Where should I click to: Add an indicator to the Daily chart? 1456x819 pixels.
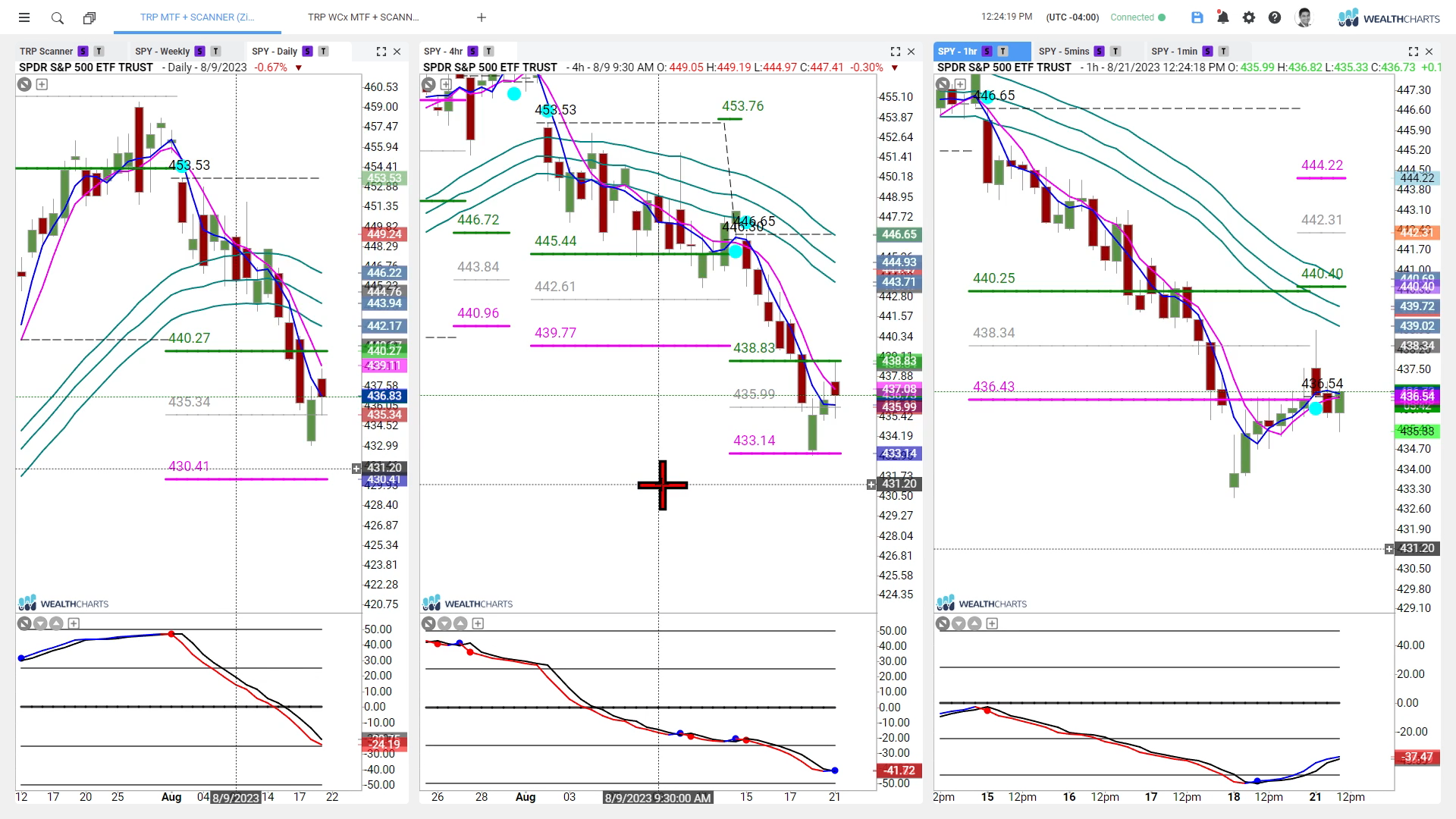[42, 84]
